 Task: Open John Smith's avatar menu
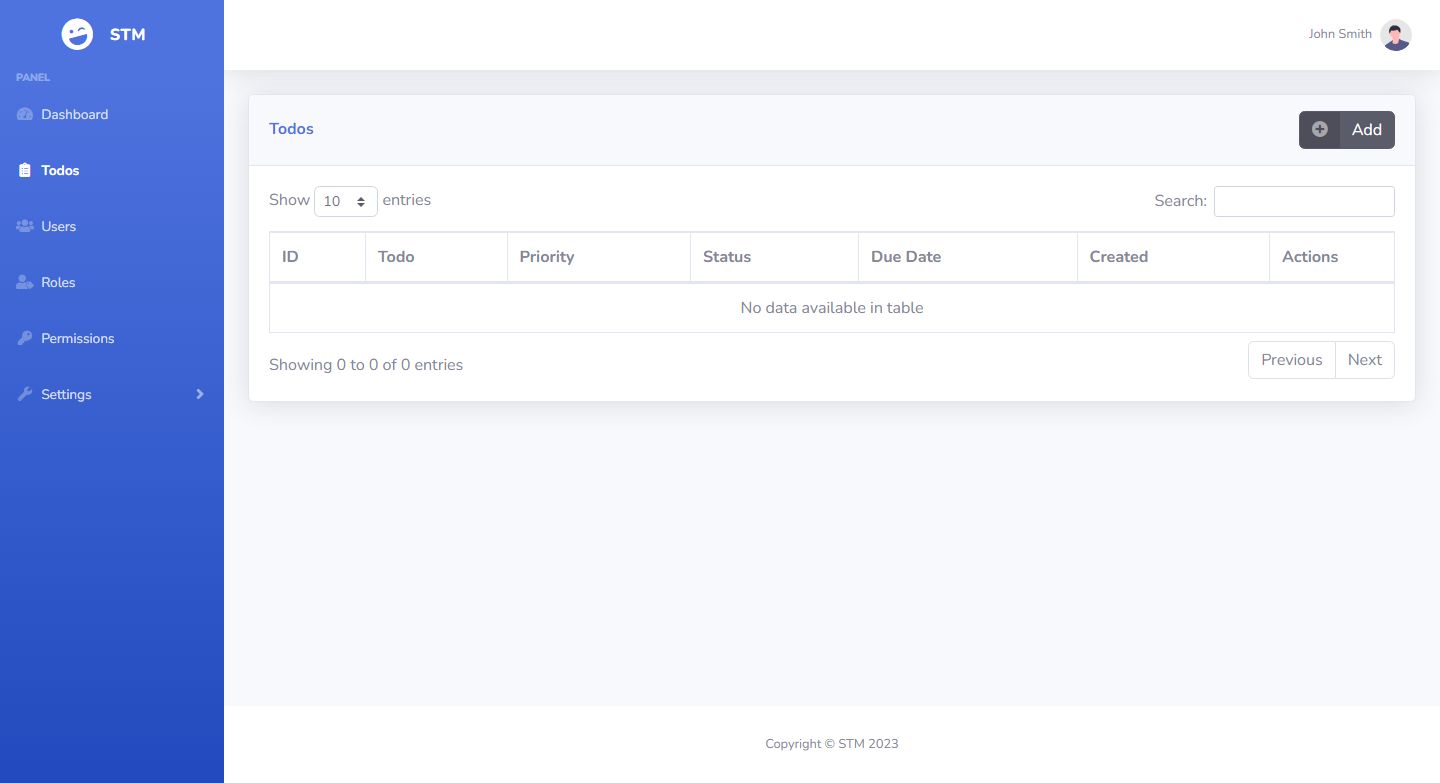[x=1395, y=35]
